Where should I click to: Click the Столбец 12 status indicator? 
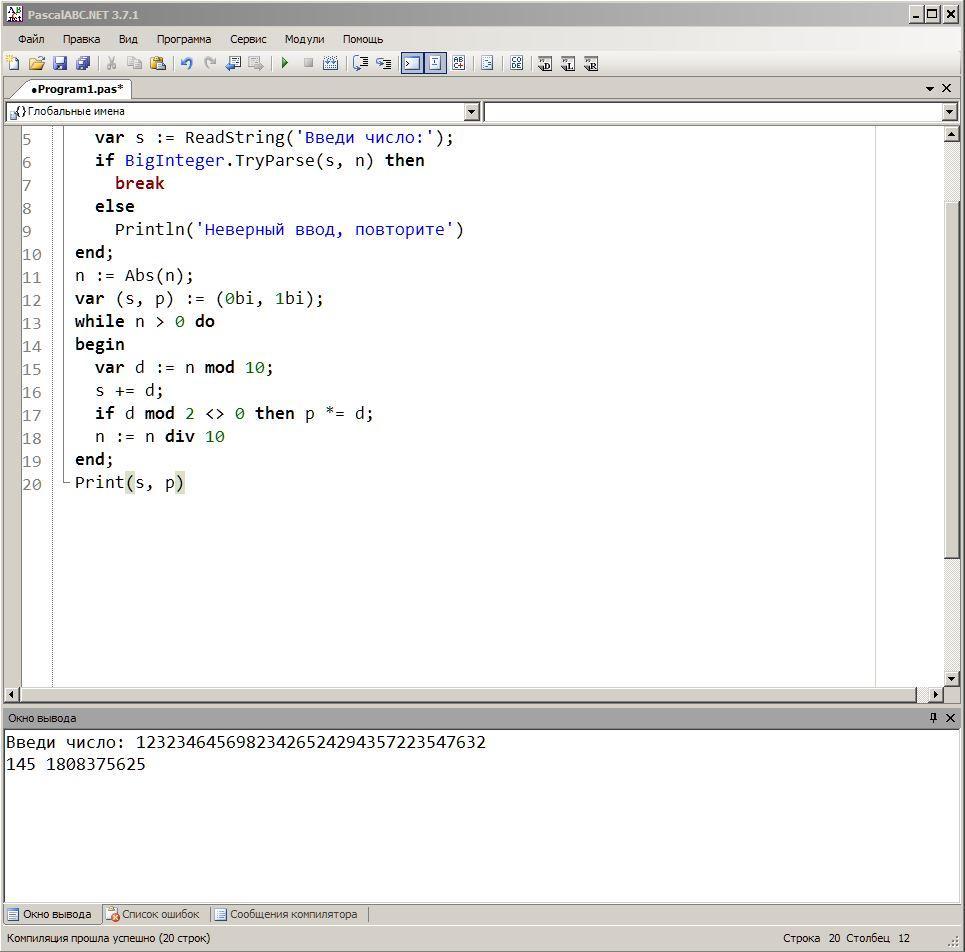point(878,938)
